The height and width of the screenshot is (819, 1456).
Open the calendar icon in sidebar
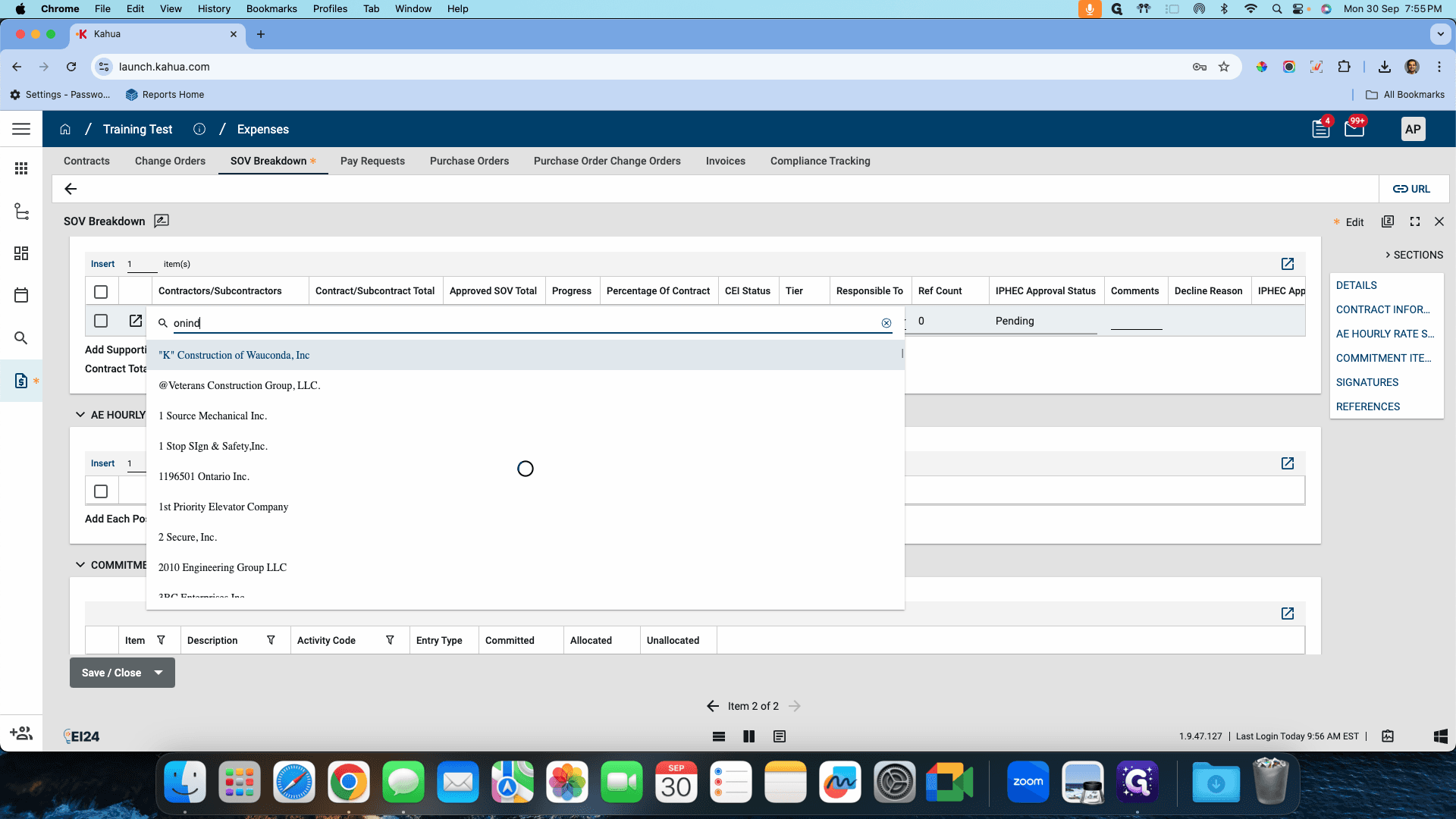tap(21, 295)
